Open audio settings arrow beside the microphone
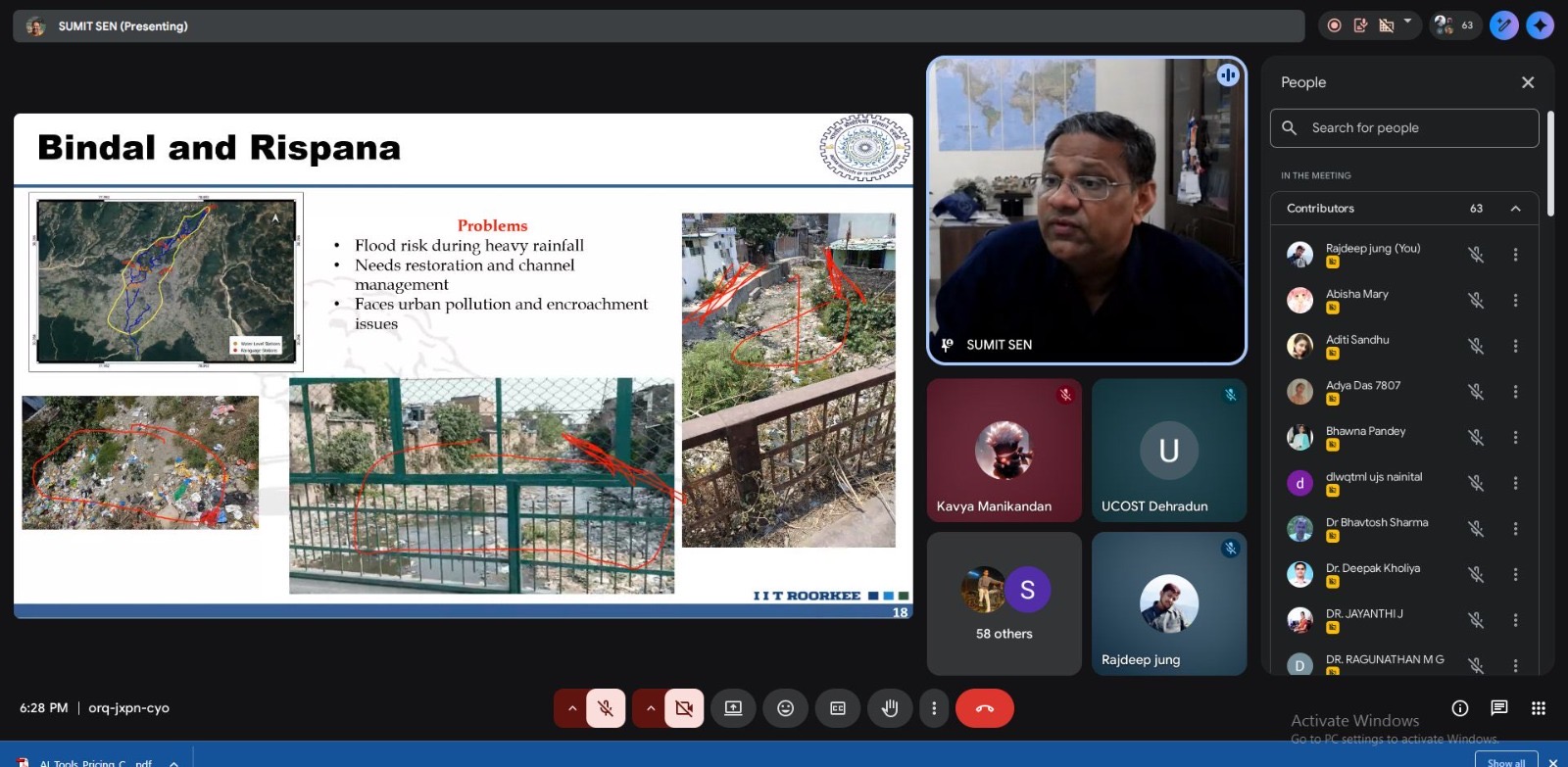1568x767 pixels. (572, 708)
